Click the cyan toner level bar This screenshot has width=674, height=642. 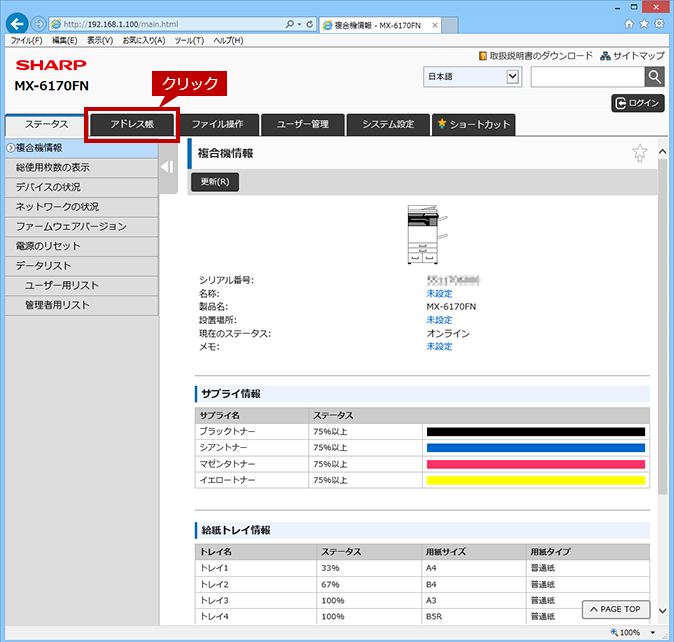[536, 448]
